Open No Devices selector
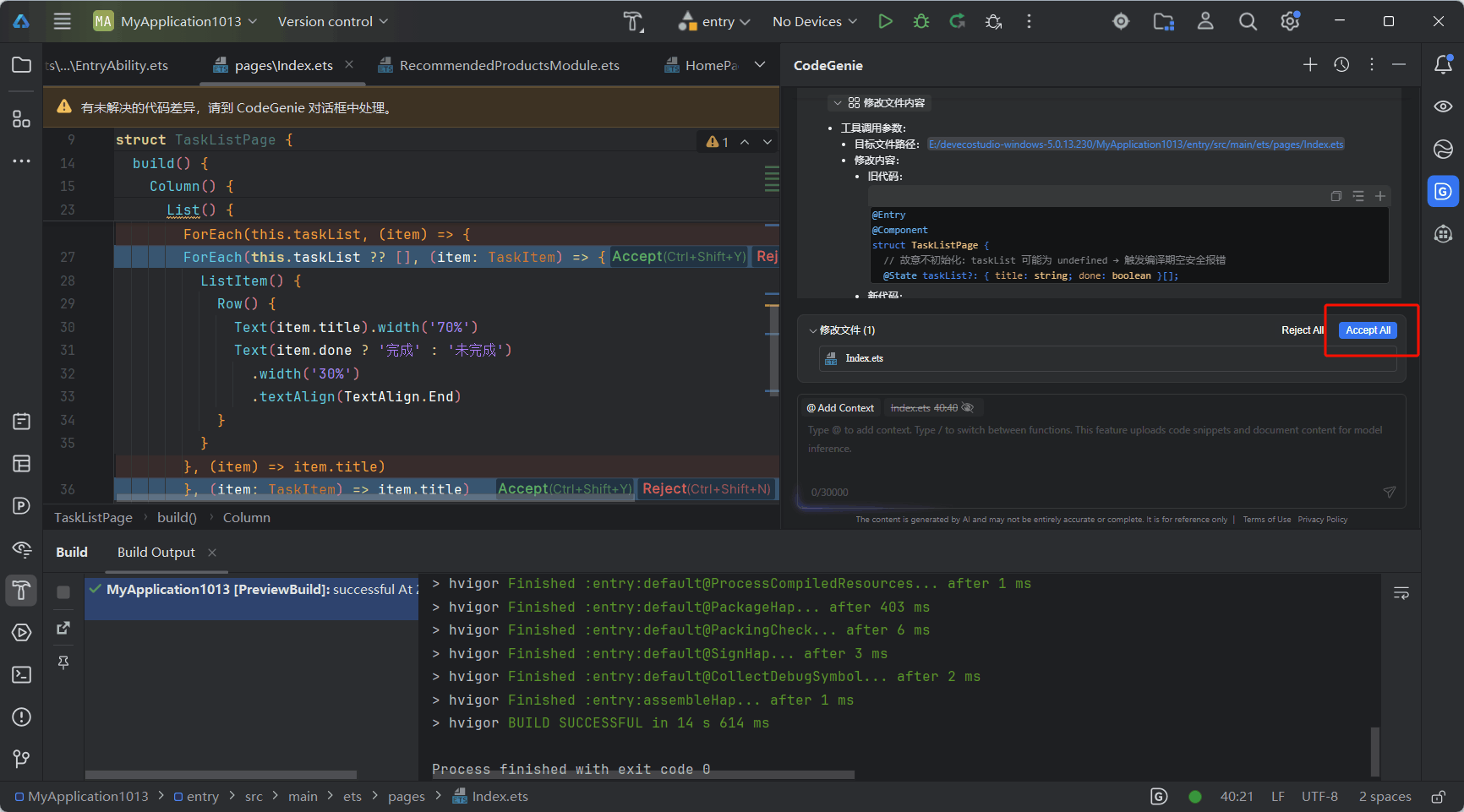1464x812 pixels. pos(815,21)
